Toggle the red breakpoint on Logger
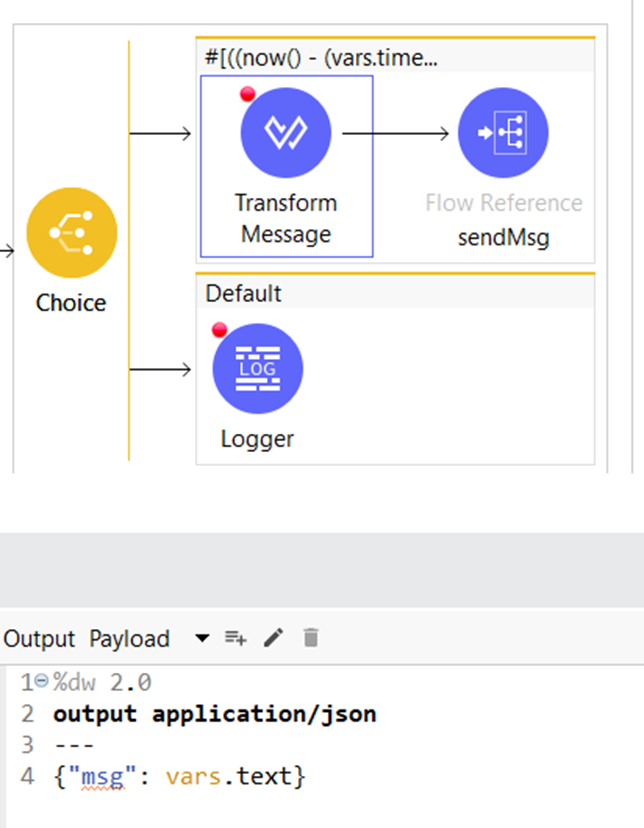The width and height of the screenshot is (644, 828). 219,330
